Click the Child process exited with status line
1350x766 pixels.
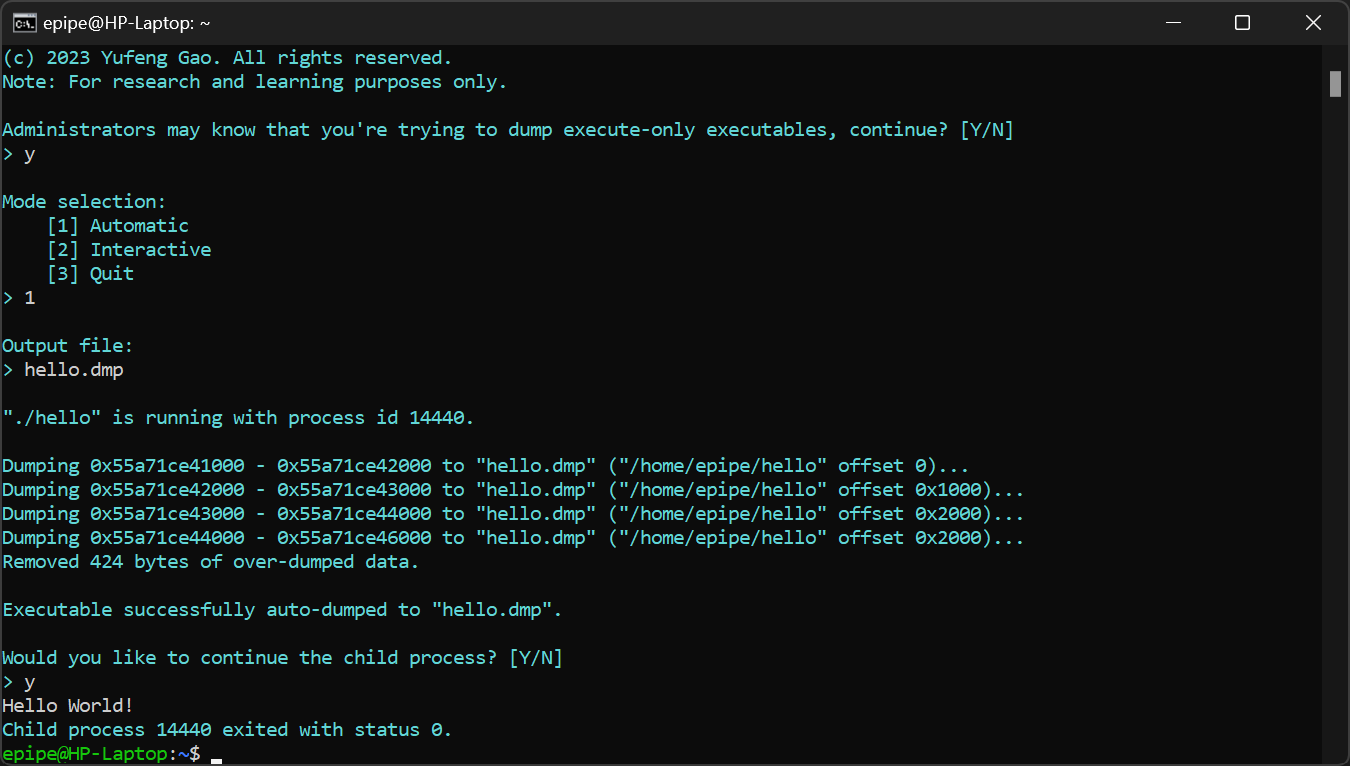tap(227, 730)
